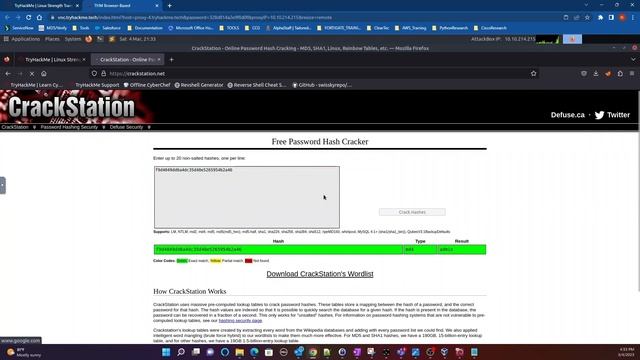
Task: Open the PythonResearch bookmark folder
Action: 450,28
